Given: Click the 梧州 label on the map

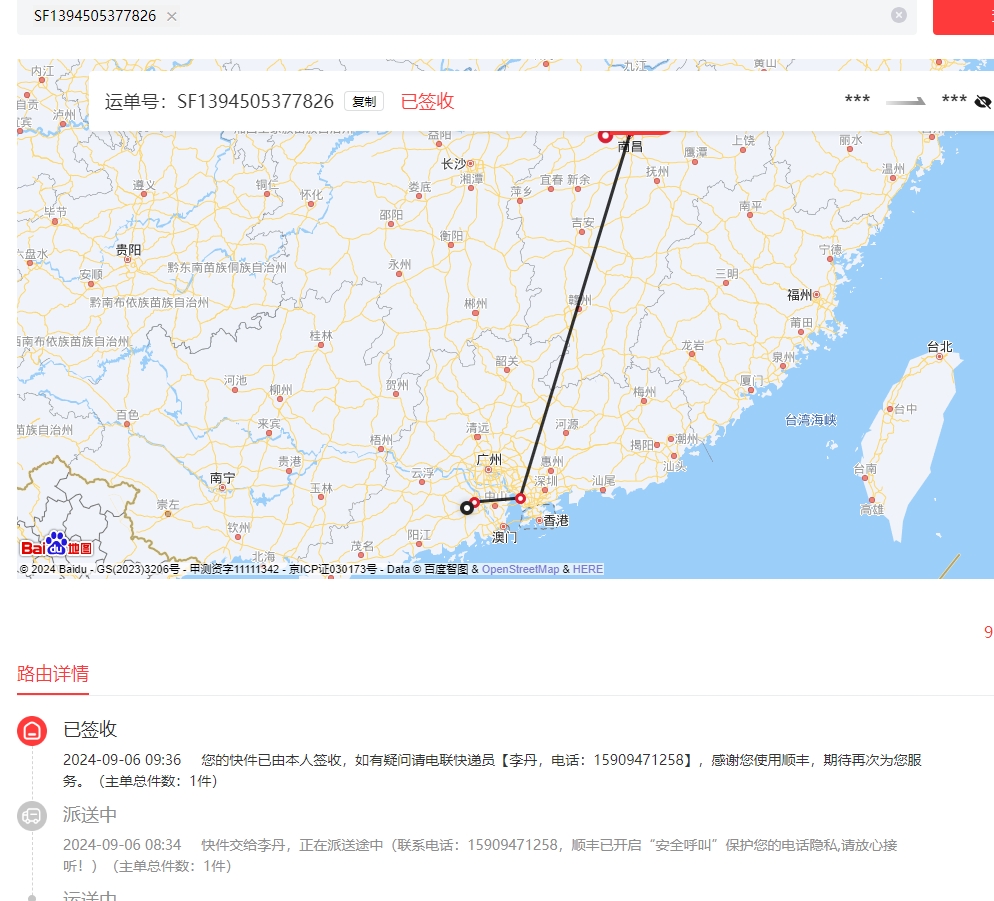Looking at the screenshot, I should tap(381, 439).
